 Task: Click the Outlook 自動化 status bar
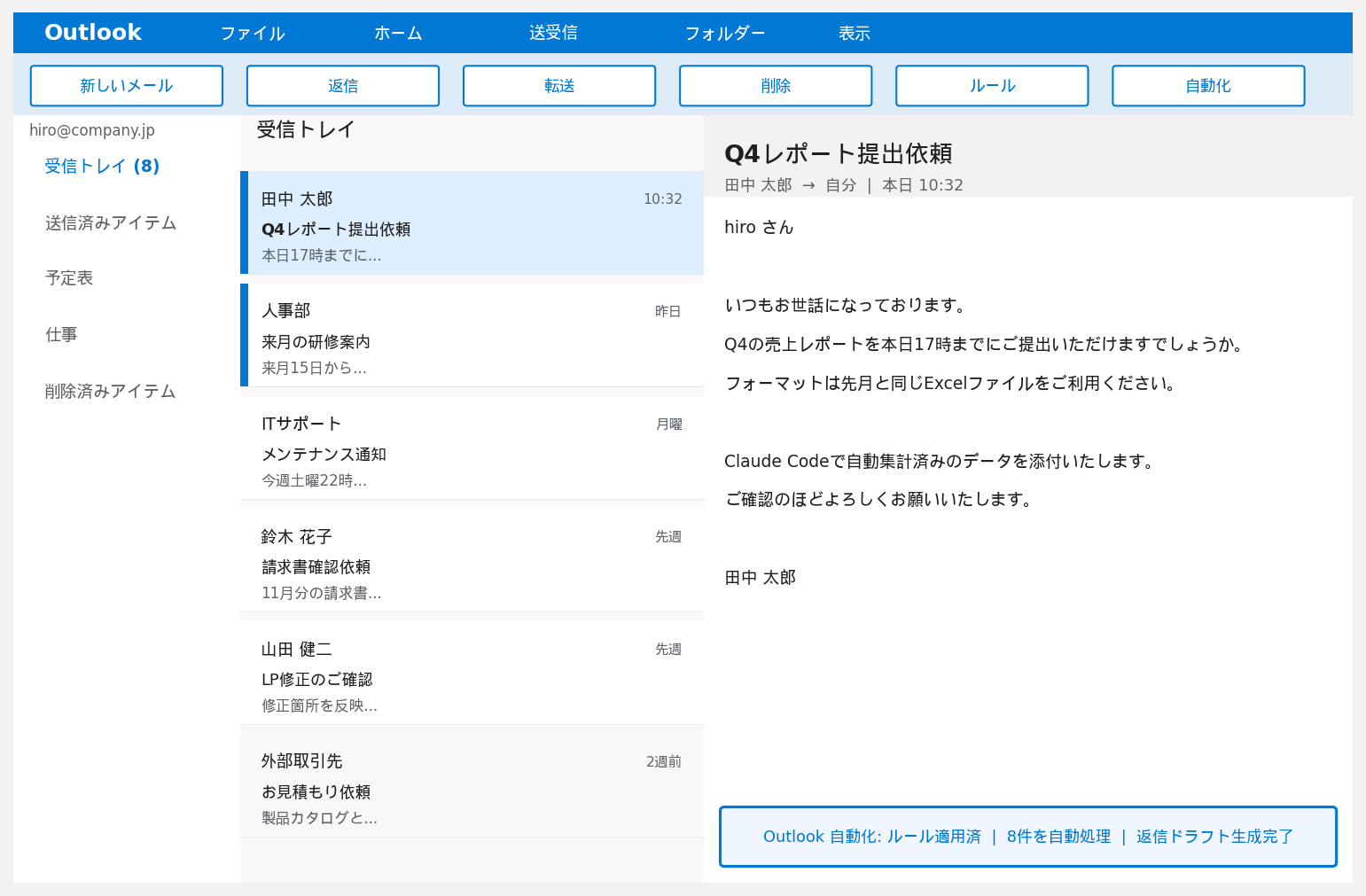(1027, 836)
